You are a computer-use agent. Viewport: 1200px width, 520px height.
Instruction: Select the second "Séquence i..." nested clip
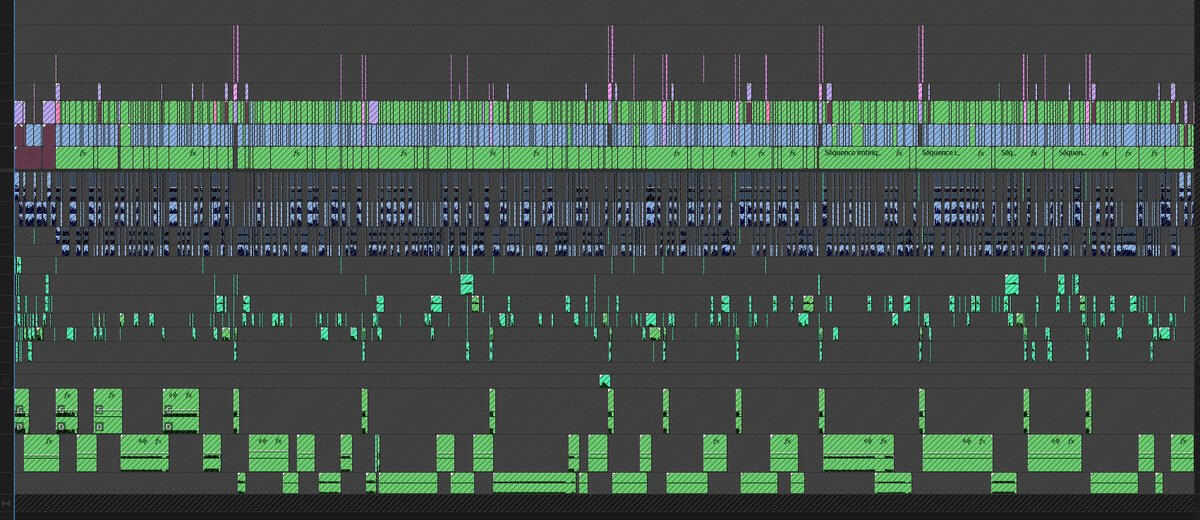[x=938, y=157]
